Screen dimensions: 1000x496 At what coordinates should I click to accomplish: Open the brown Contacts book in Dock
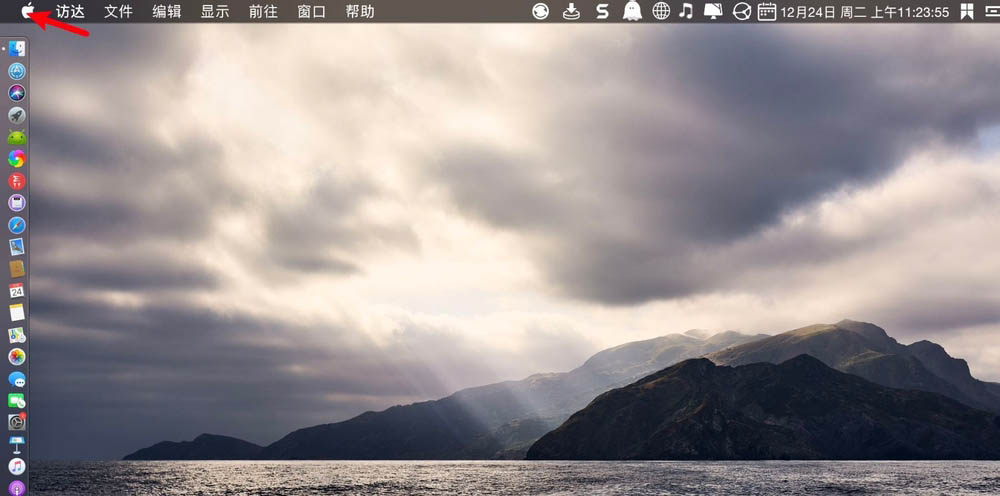(17, 269)
